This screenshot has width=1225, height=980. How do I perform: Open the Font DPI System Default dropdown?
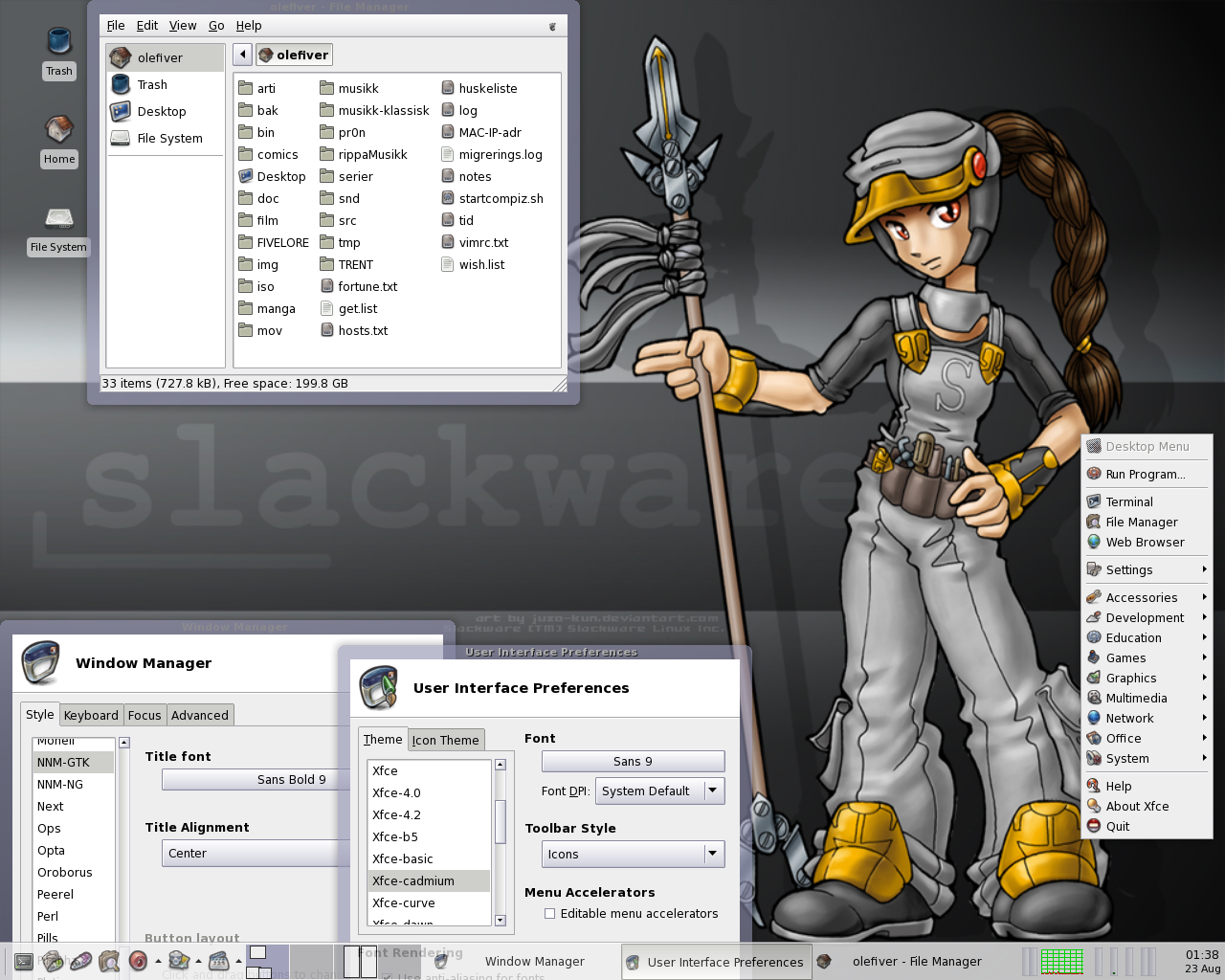point(659,791)
